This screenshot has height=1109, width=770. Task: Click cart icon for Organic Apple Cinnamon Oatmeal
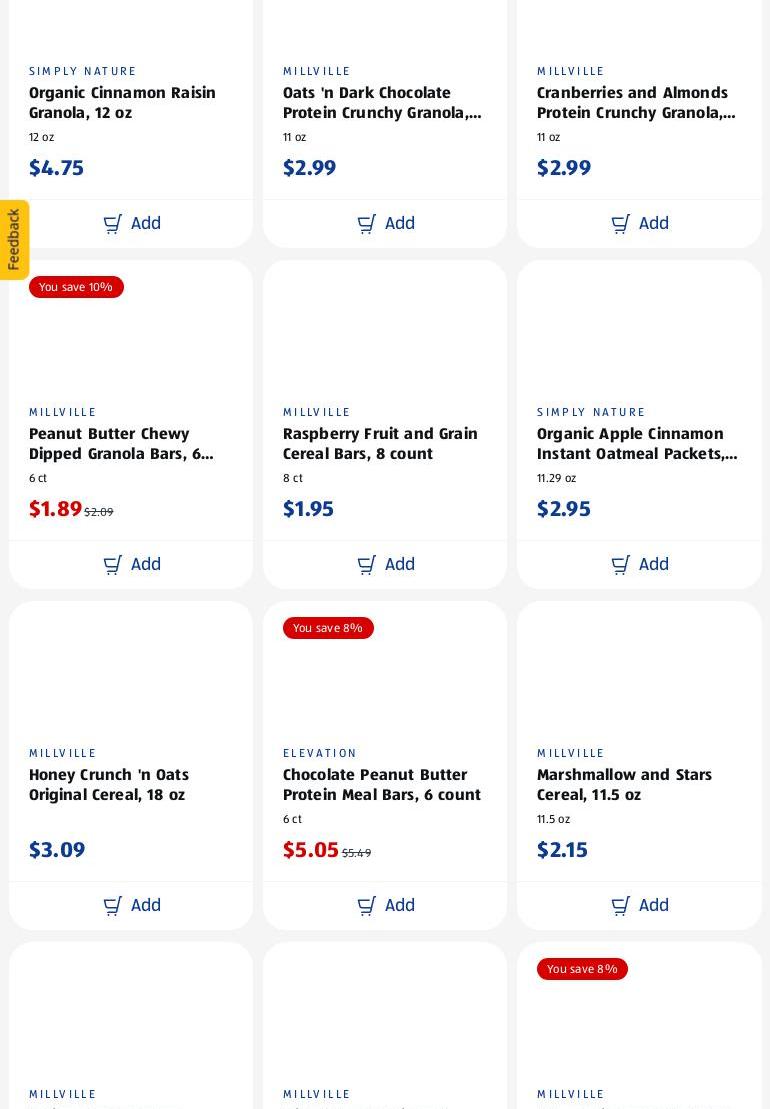tap(620, 565)
